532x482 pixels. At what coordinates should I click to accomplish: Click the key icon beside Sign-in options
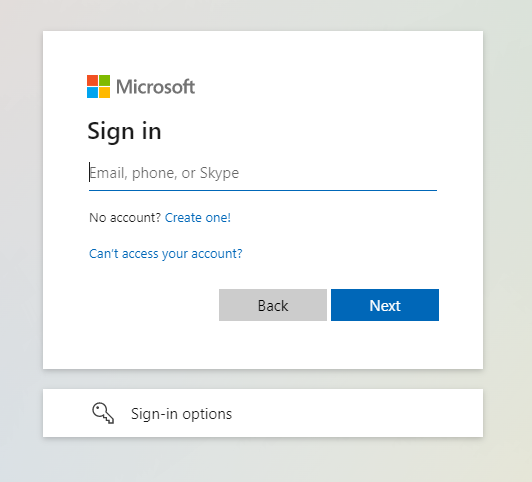(103, 413)
